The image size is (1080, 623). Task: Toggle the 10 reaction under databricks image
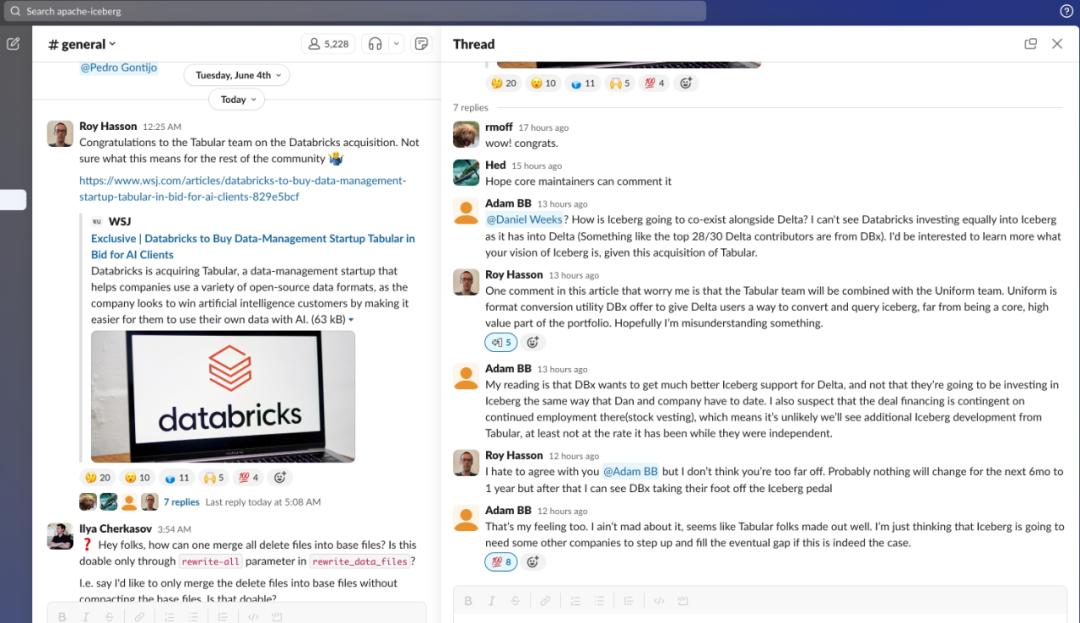(x=137, y=477)
